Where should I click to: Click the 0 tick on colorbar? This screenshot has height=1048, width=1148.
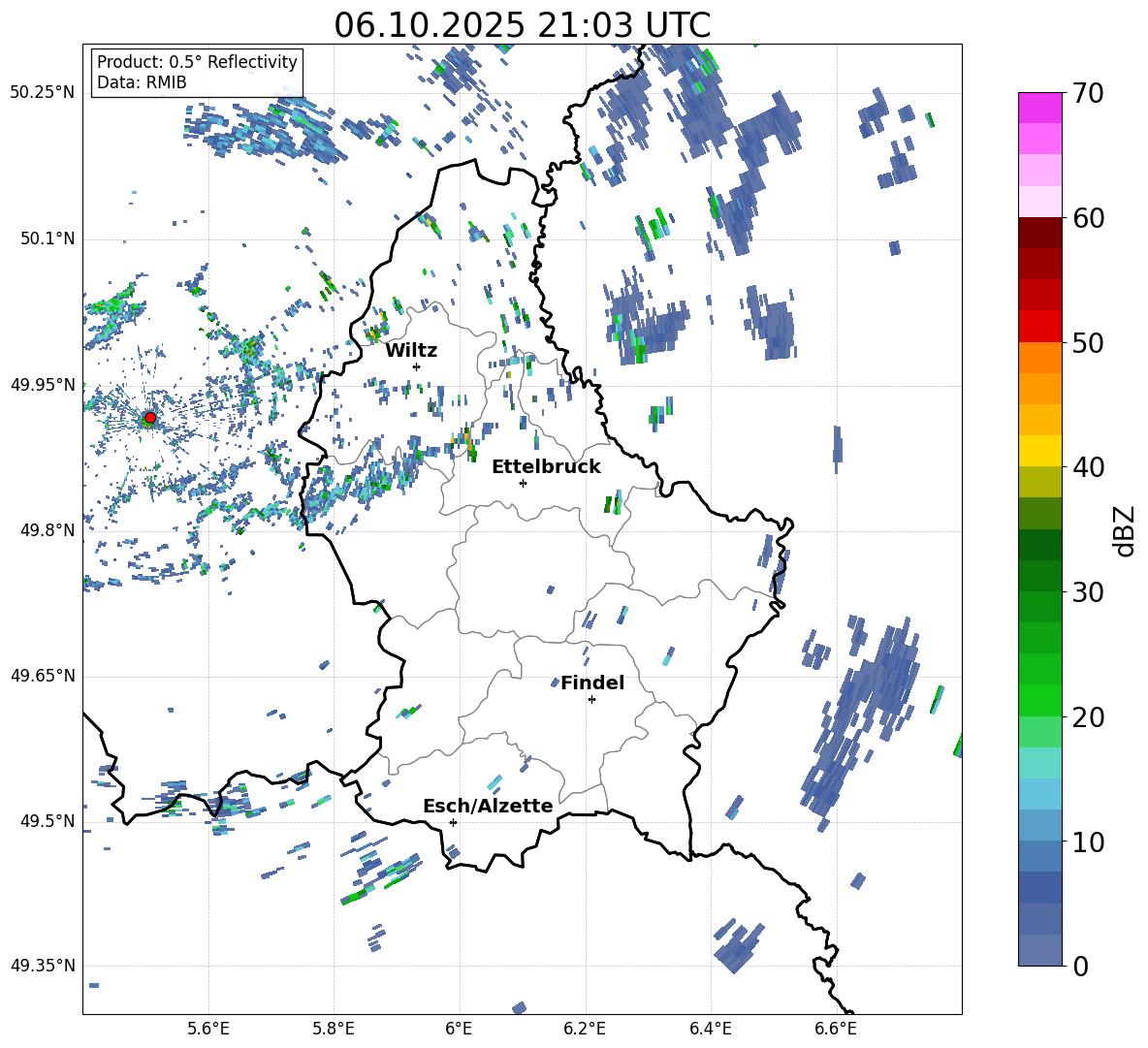(x=1080, y=966)
